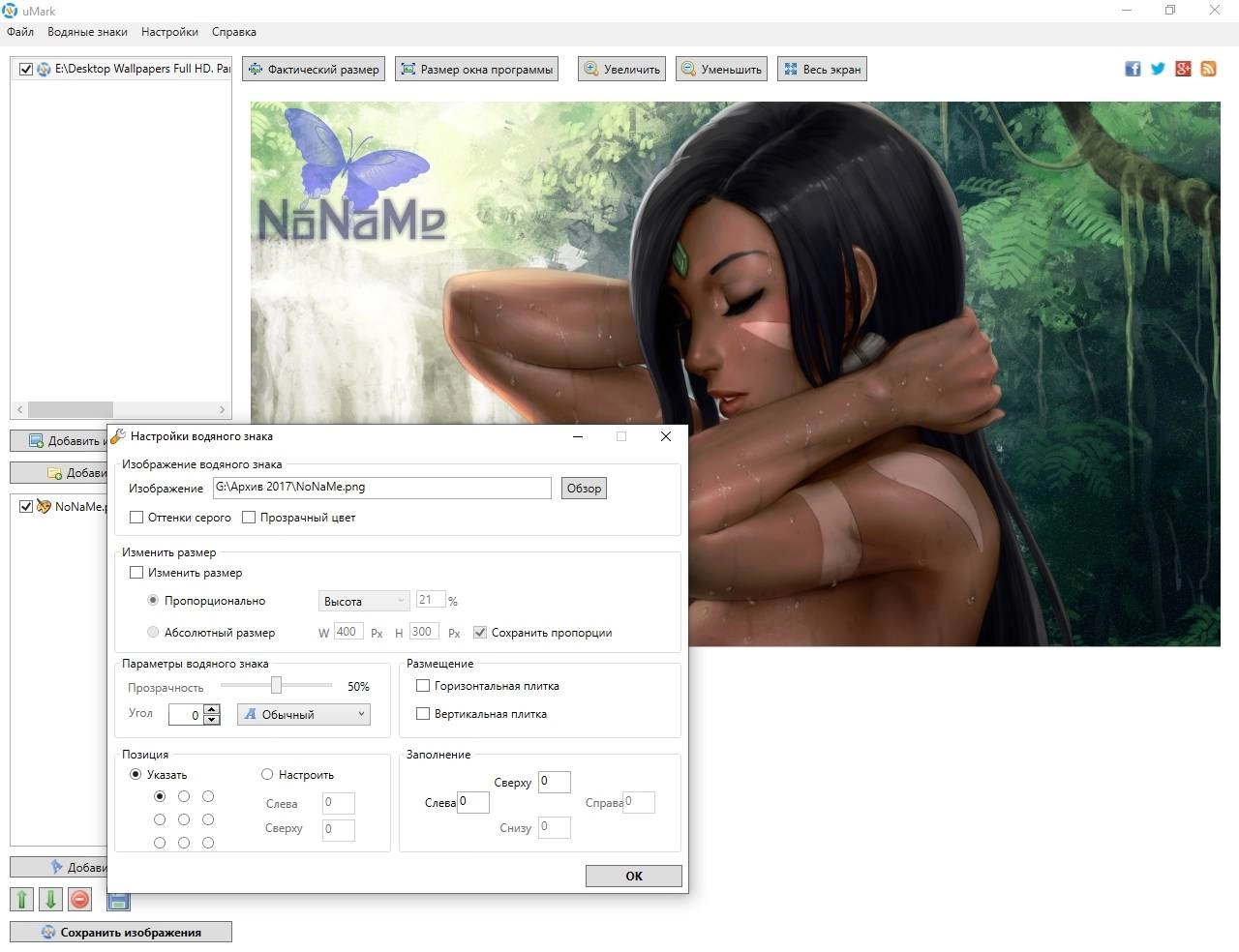Move watermark up with green arrow
This screenshot has height=952, width=1239.
[21, 900]
